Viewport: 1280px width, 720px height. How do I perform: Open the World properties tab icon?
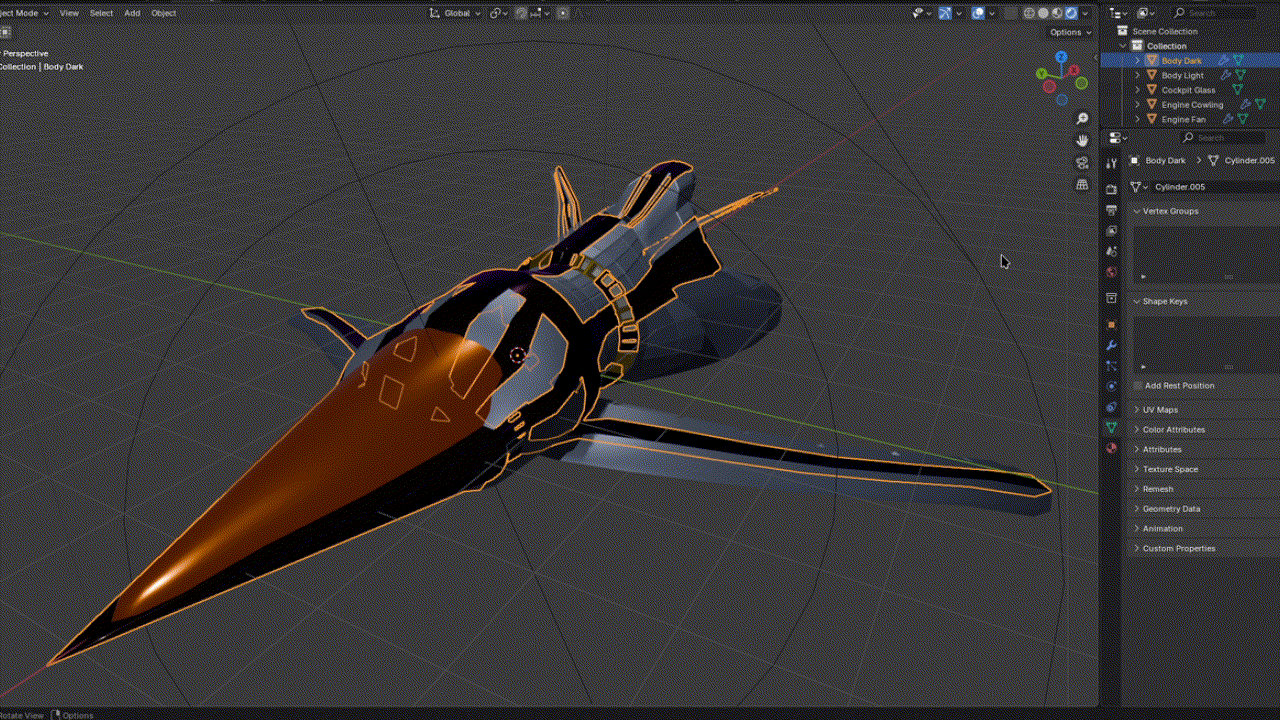1111,273
